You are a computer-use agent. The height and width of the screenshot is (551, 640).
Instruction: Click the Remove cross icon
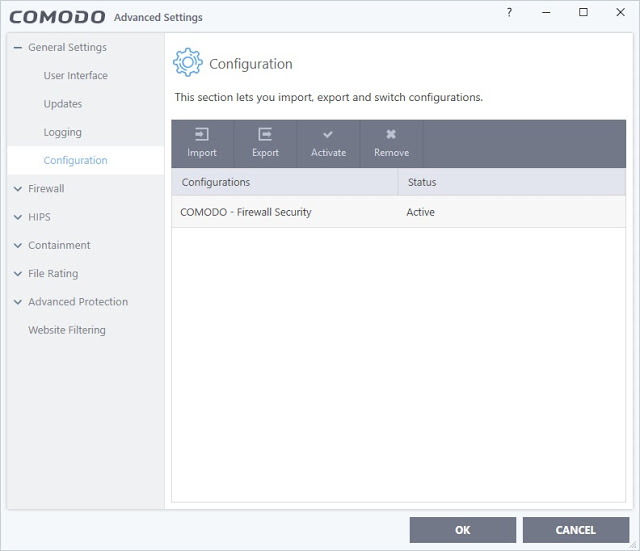[x=391, y=134]
